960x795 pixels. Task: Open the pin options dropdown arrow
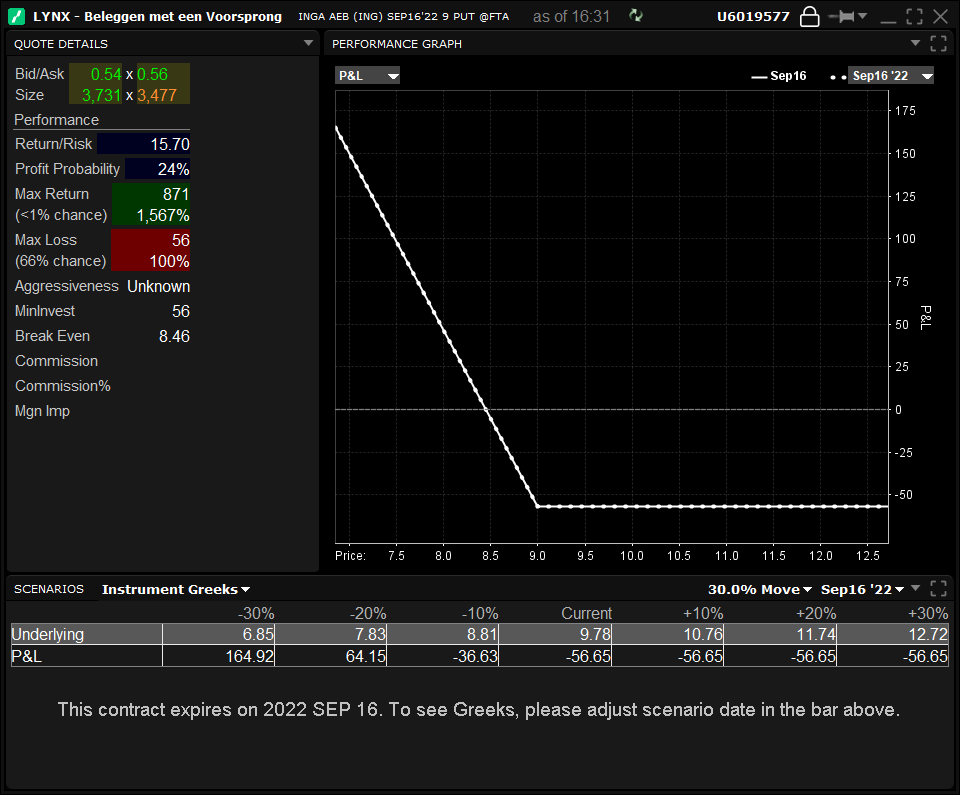coord(863,16)
